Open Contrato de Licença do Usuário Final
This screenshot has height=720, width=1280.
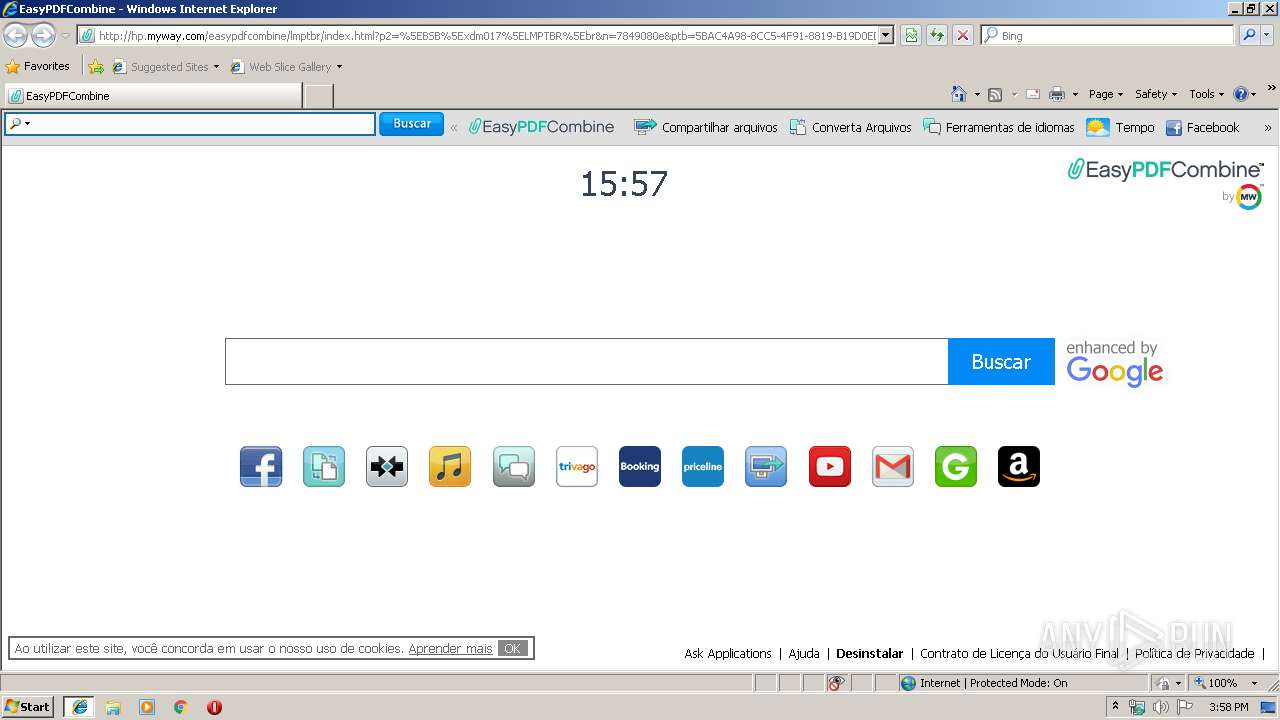pos(1019,654)
